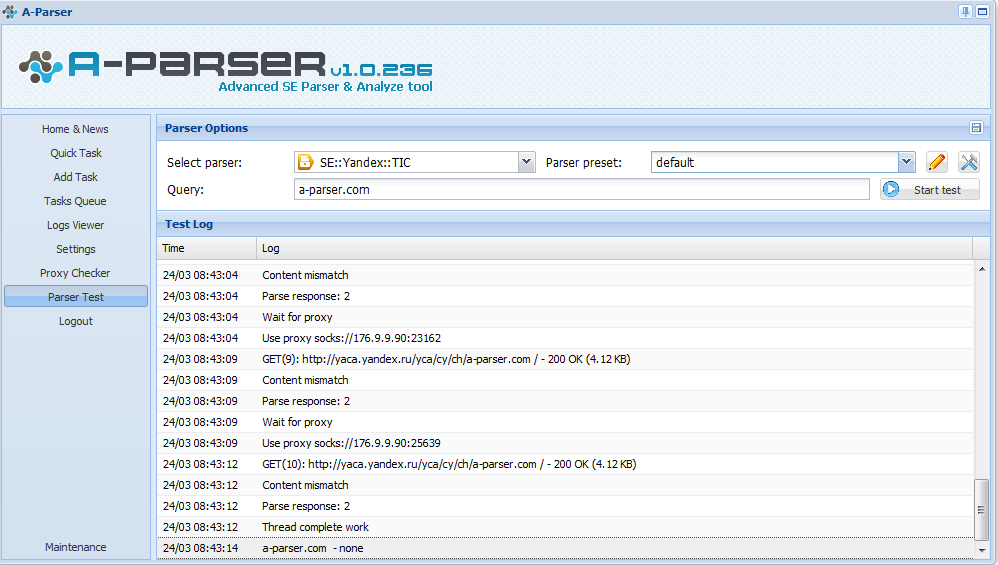
Task: Select the GET(9) yaca.yandex.ru log entry
Action: 565,359
